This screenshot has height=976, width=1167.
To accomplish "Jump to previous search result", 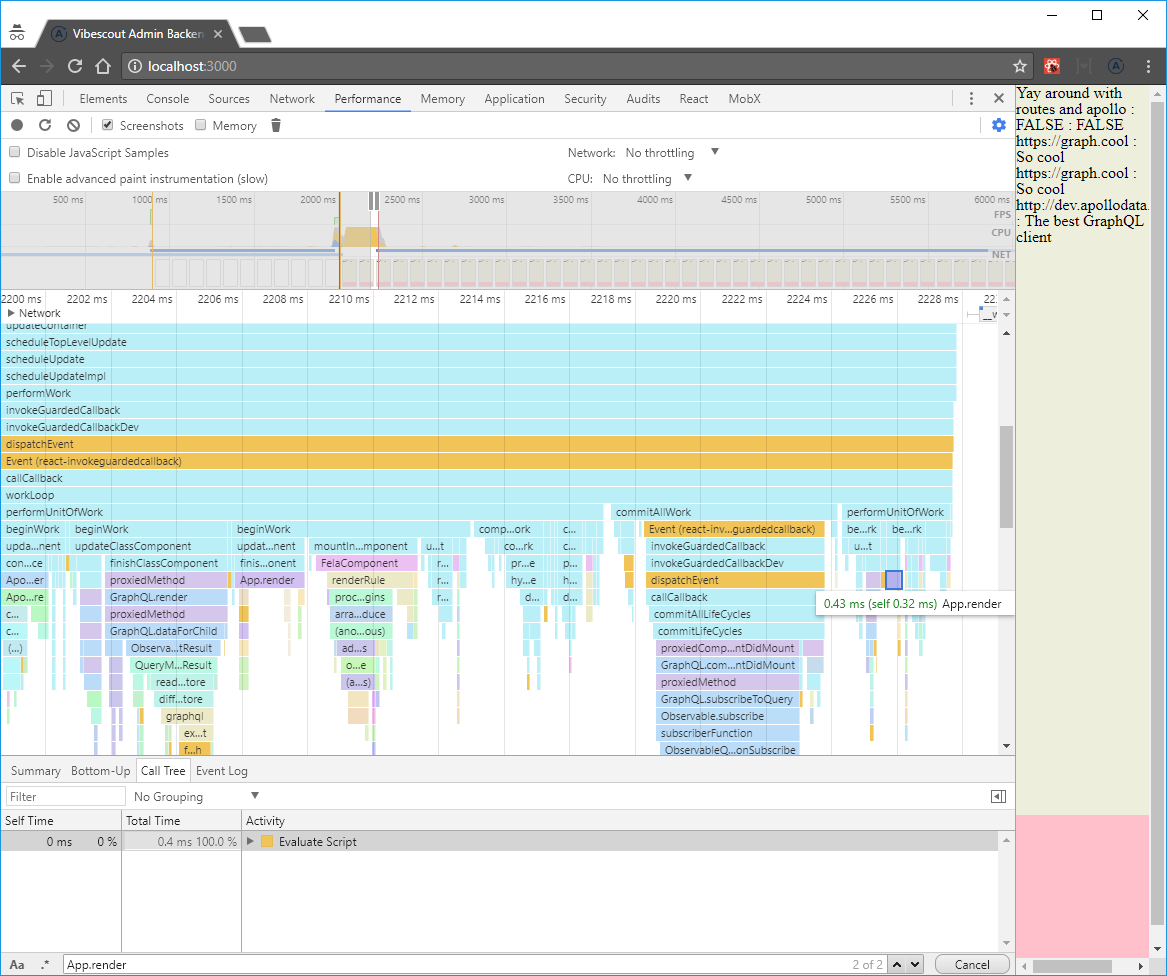I will coord(898,964).
